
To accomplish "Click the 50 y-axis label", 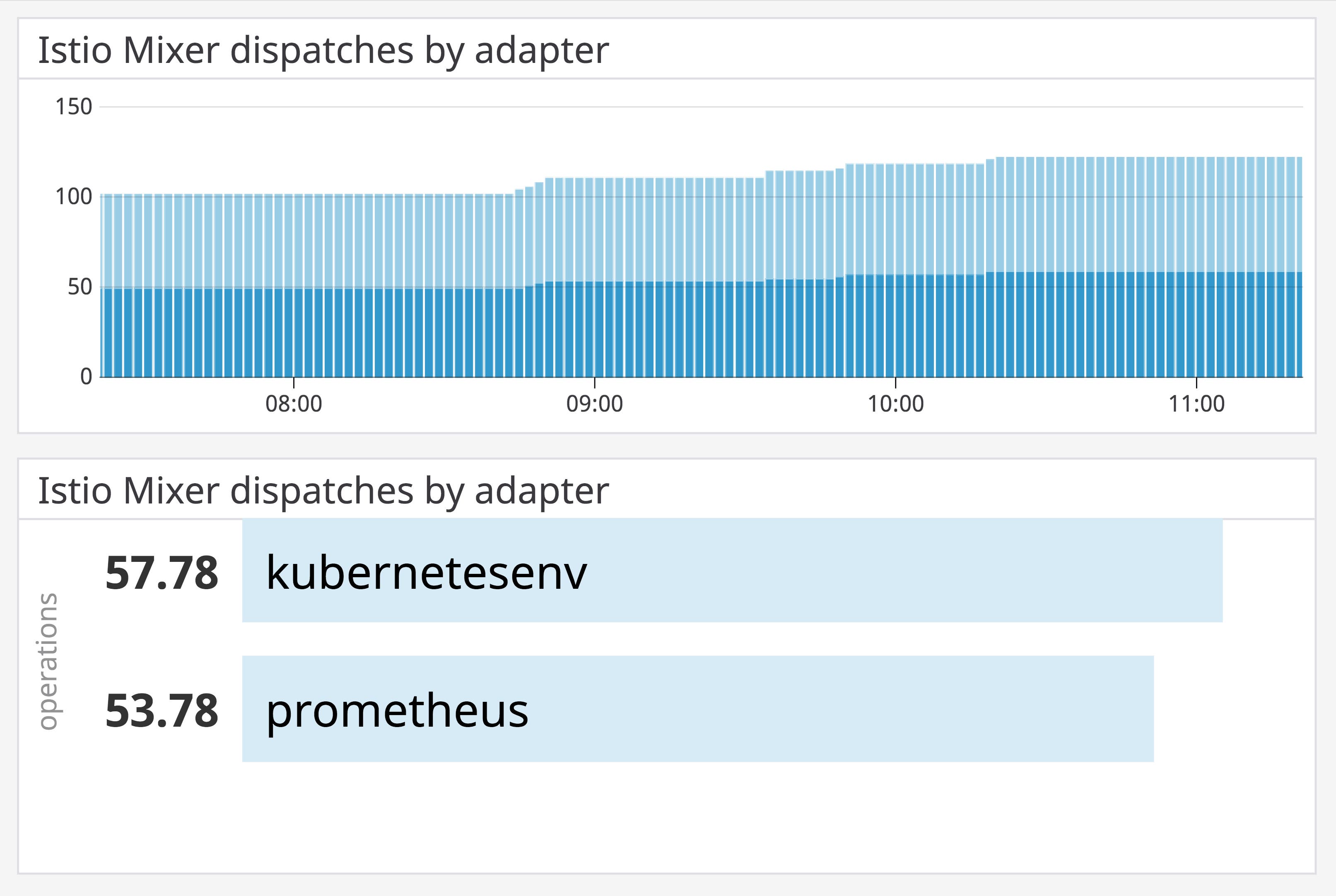I will (x=80, y=287).
